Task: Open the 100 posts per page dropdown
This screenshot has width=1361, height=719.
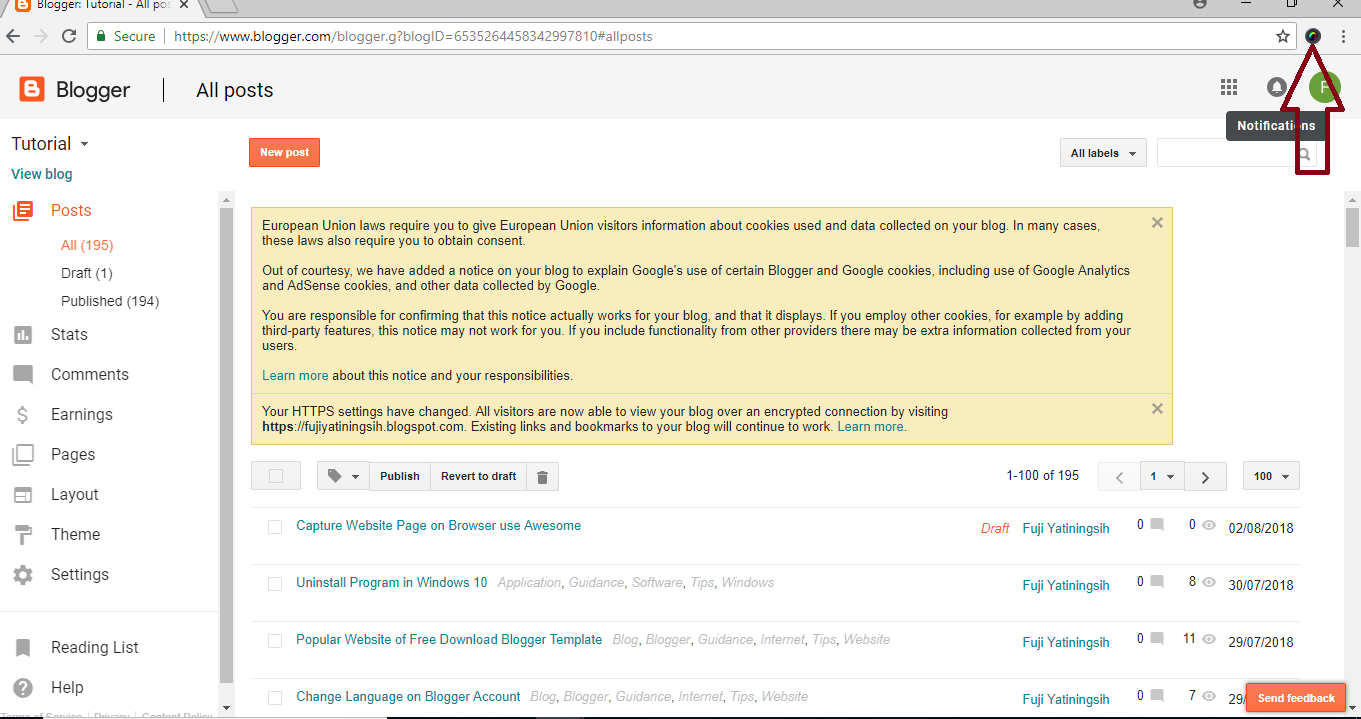Action: (1271, 476)
